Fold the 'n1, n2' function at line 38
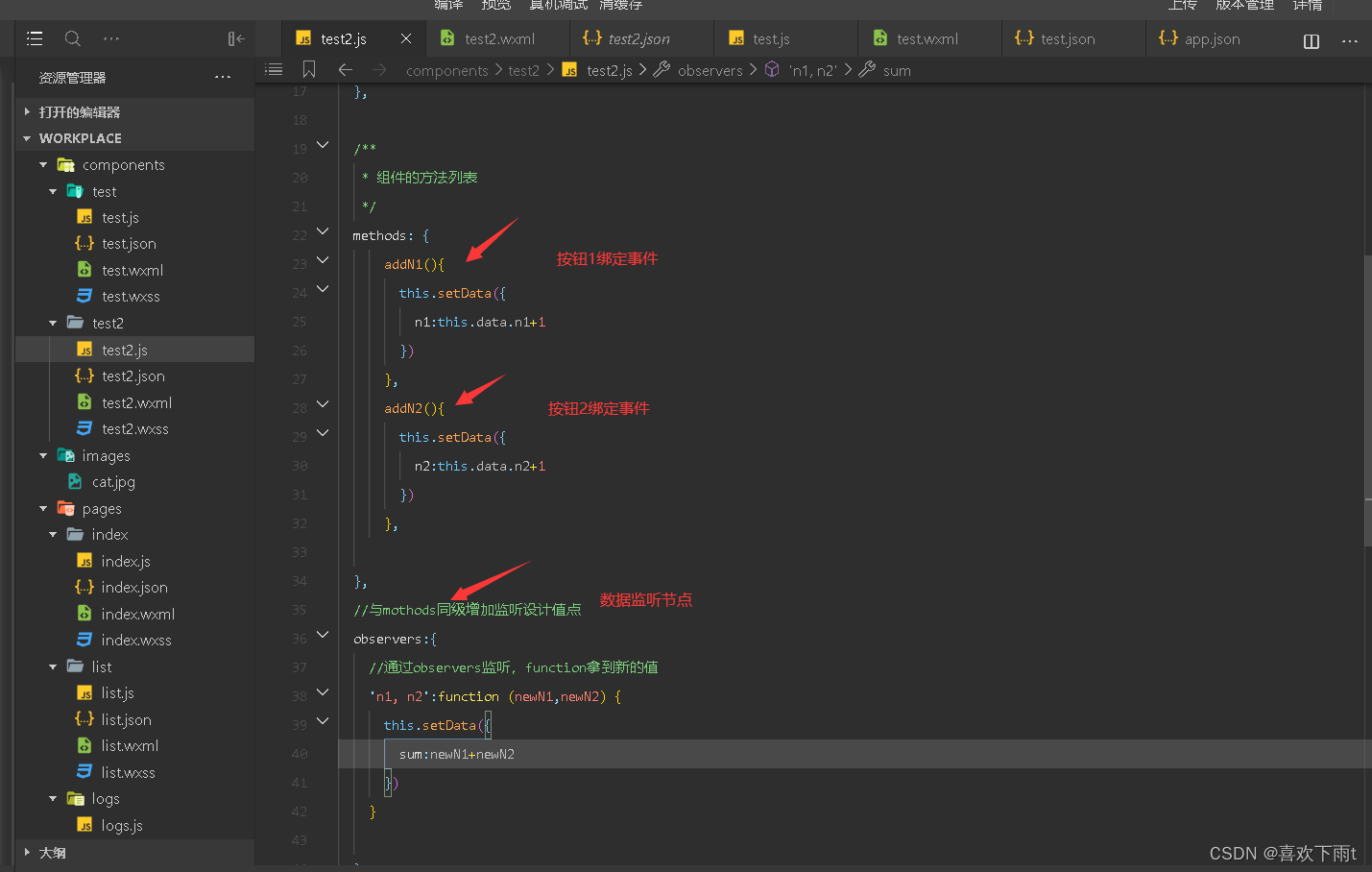 pos(323,692)
